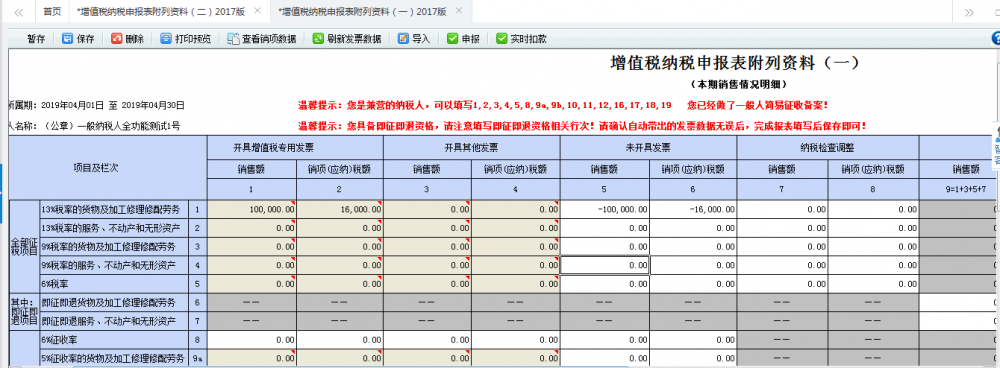
Task: Open 查看销项数据 sales data view
Action: (261, 39)
